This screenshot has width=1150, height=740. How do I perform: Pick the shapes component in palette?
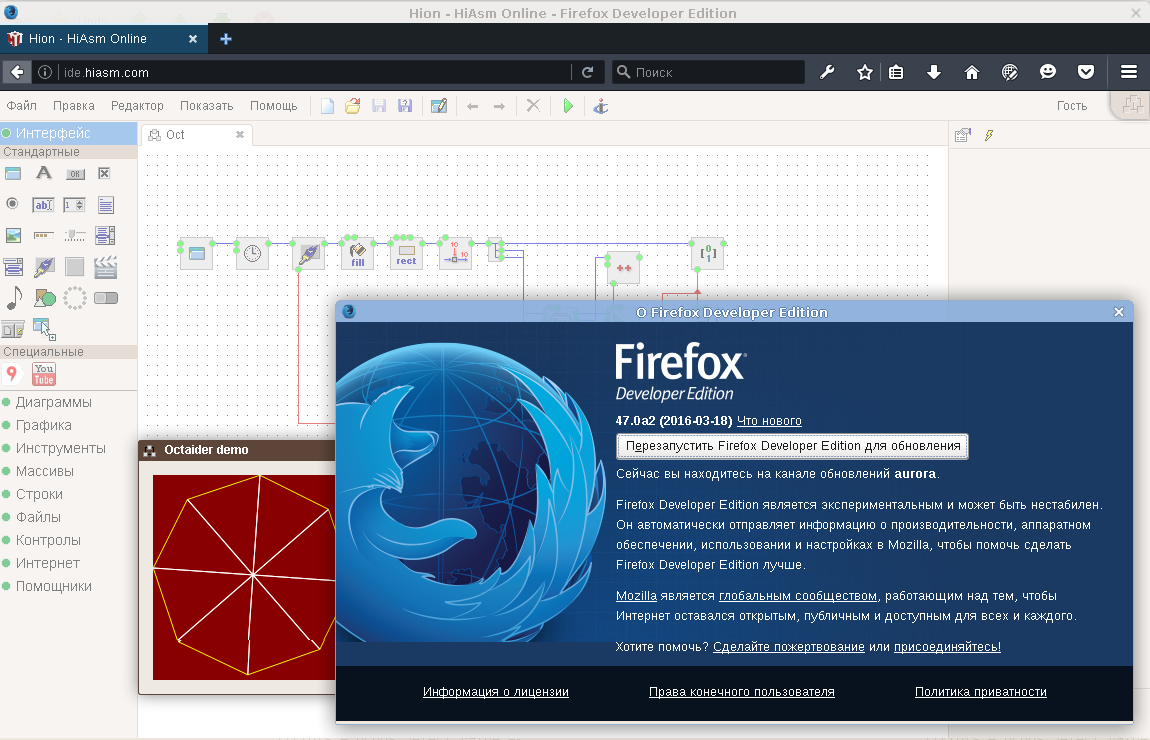[45, 298]
